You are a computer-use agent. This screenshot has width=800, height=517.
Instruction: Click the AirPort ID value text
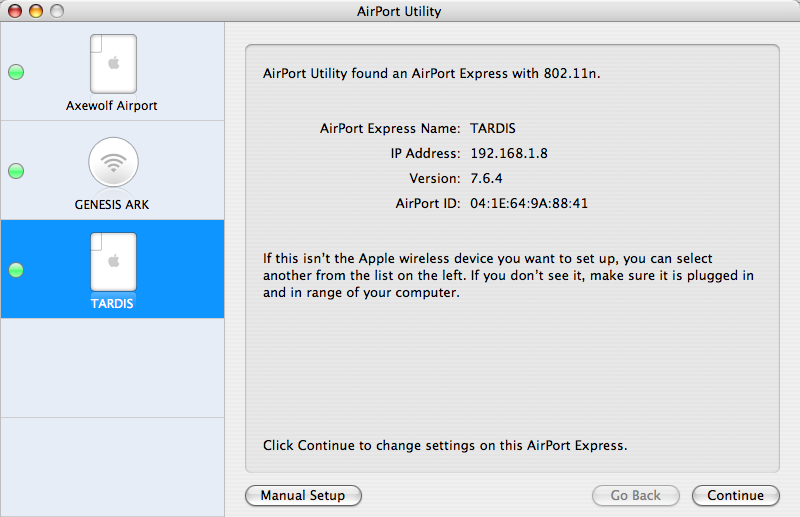tap(529, 203)
